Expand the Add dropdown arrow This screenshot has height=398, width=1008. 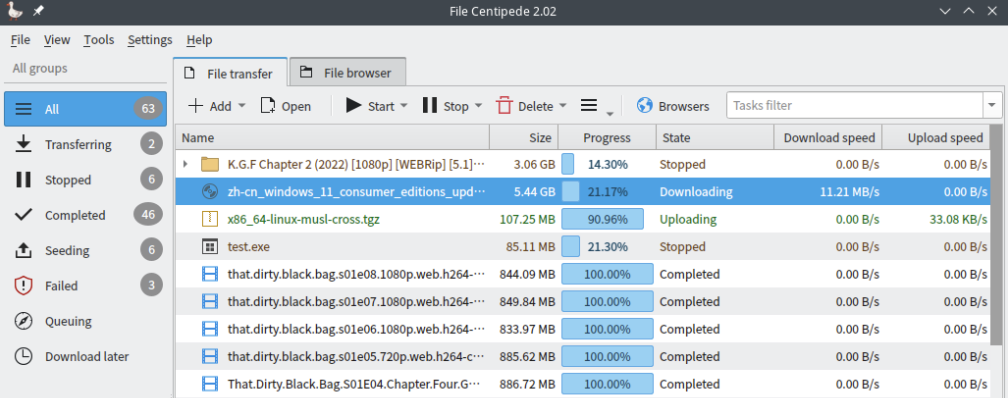(x=242, y=105)
